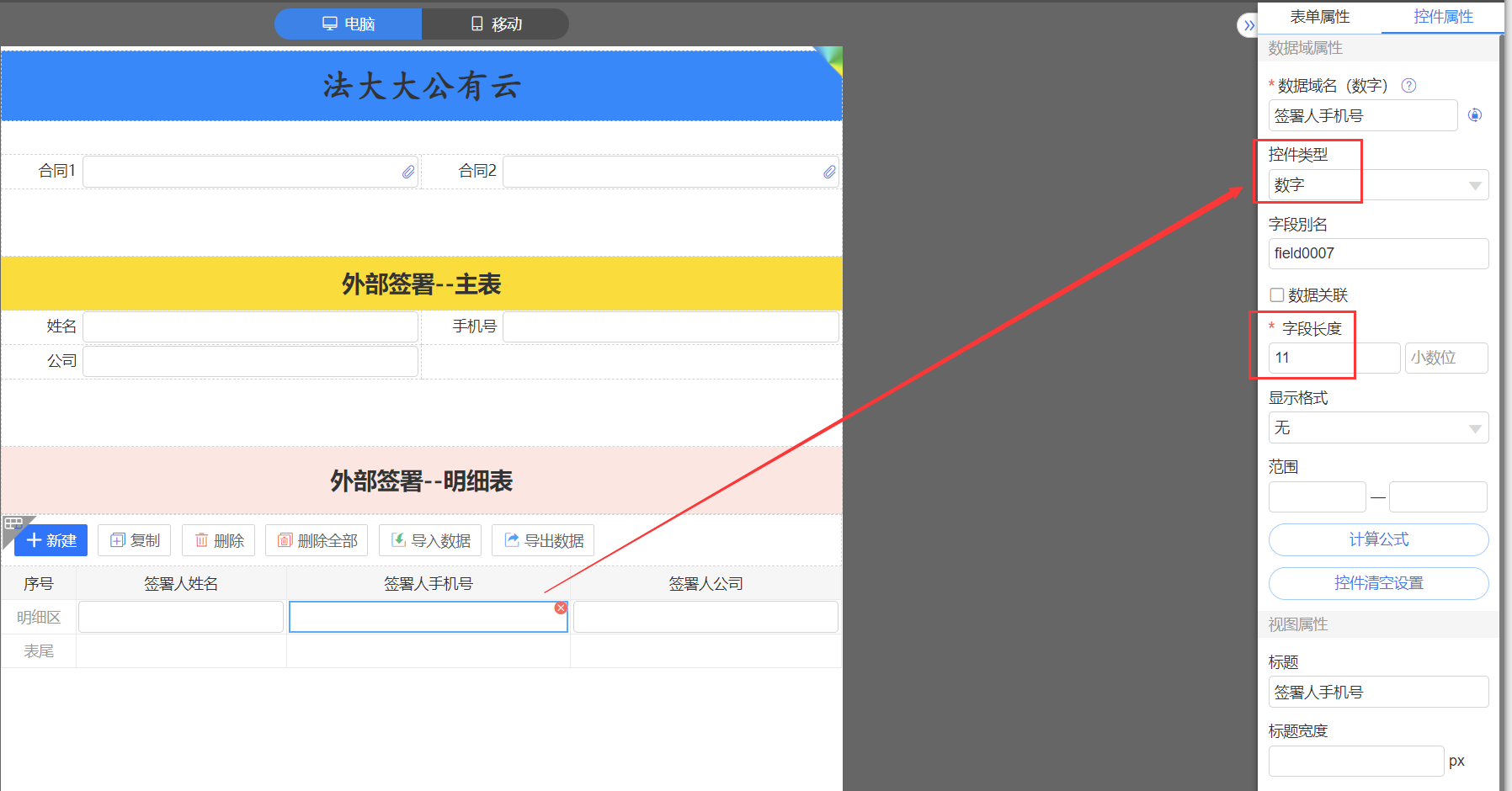Open the 表单属性 tab
This screenshot has width=1512, height=791.
click(1319, 17)
